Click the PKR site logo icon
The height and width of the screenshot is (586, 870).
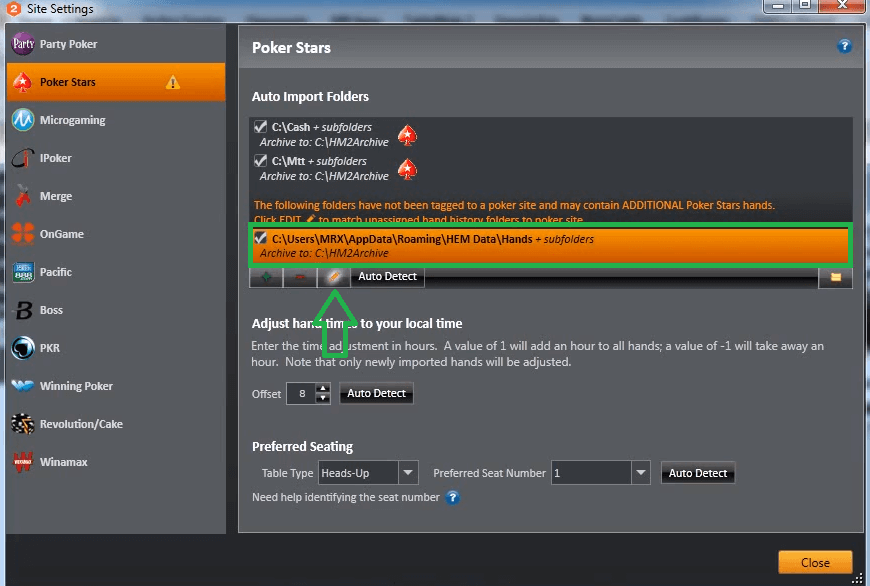[23, 348]
